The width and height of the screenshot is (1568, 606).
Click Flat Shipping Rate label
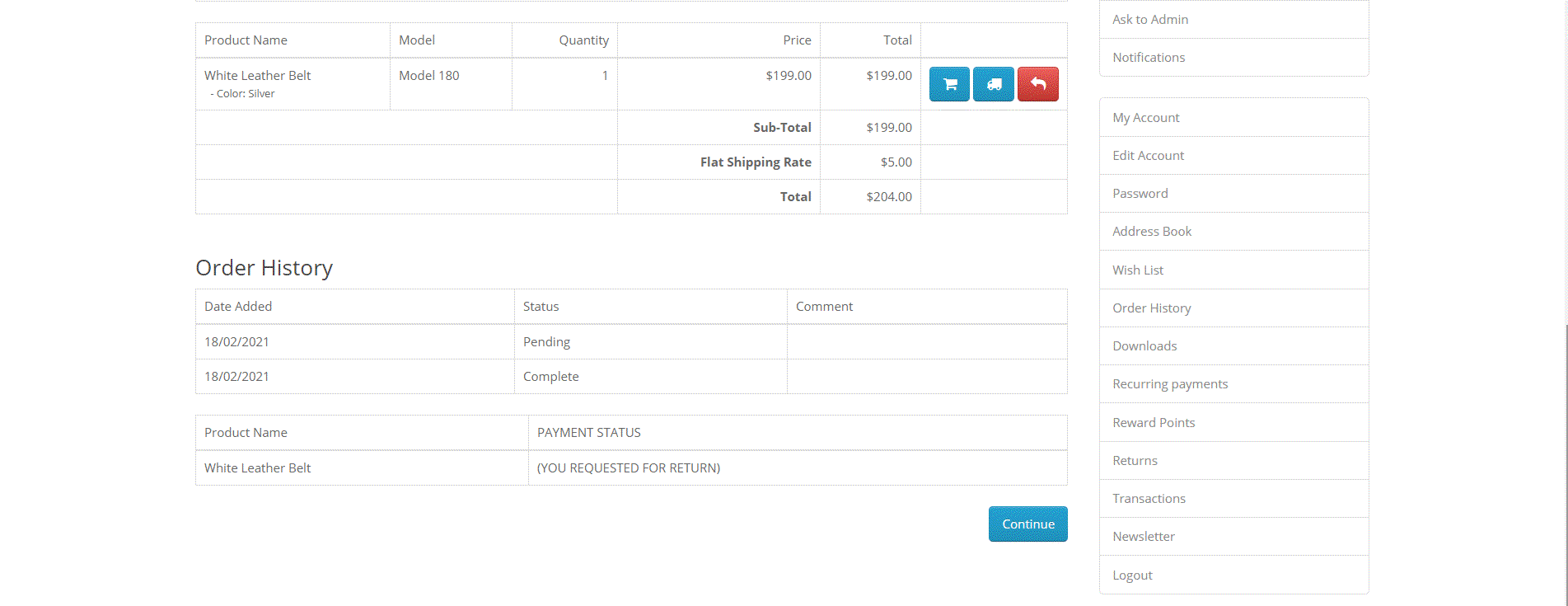pyautogui.click(x=756, y=162)
